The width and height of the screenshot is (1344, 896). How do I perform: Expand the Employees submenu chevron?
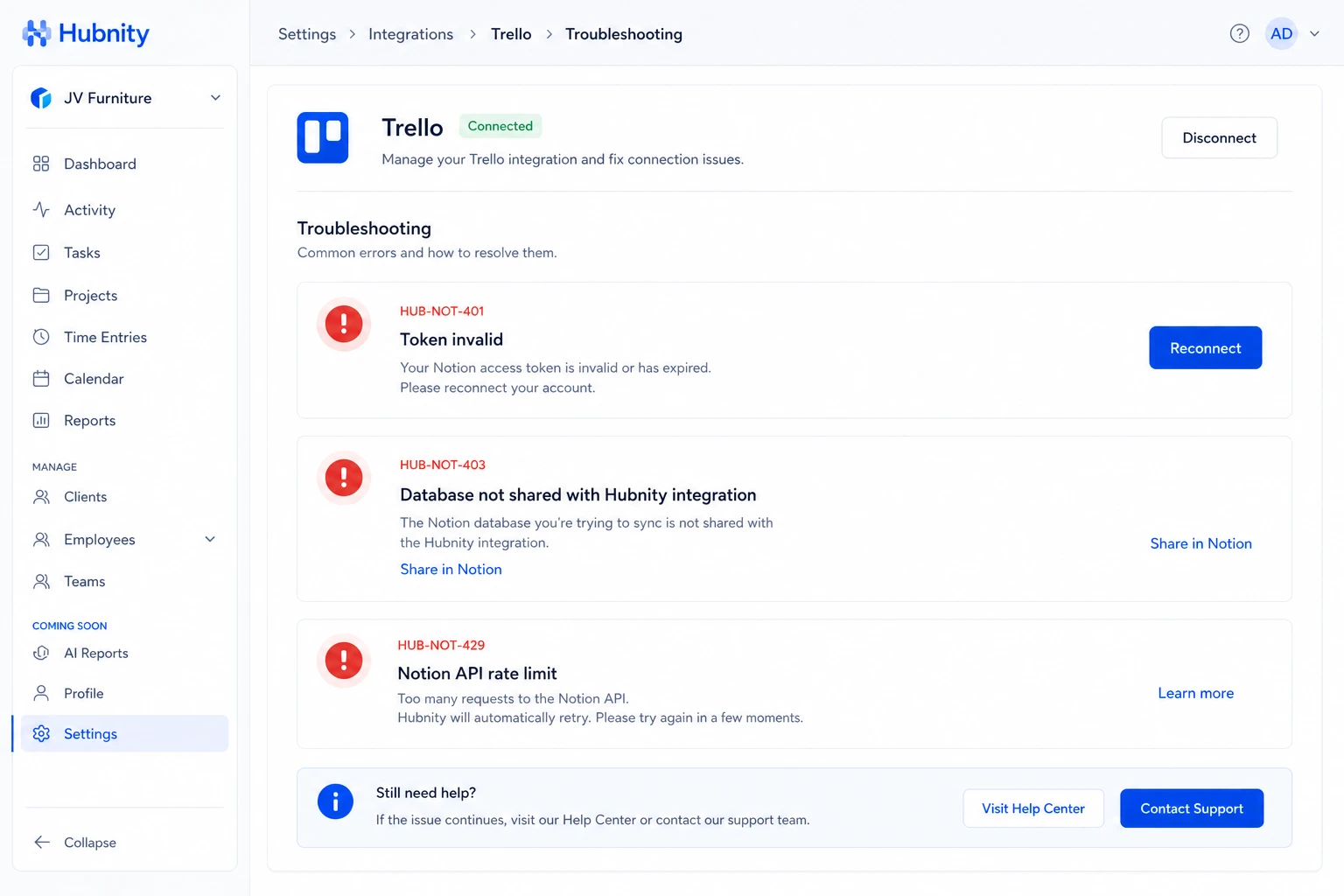tap(210, 539)
